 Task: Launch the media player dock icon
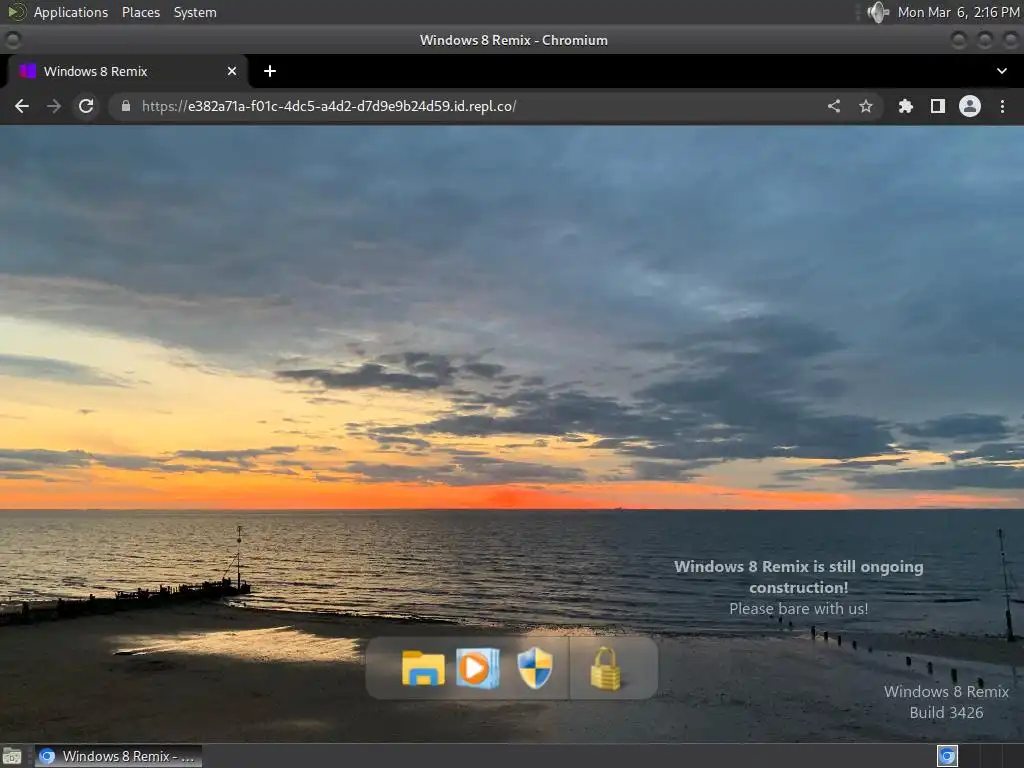pyautogui.click(x=478, y=668)
